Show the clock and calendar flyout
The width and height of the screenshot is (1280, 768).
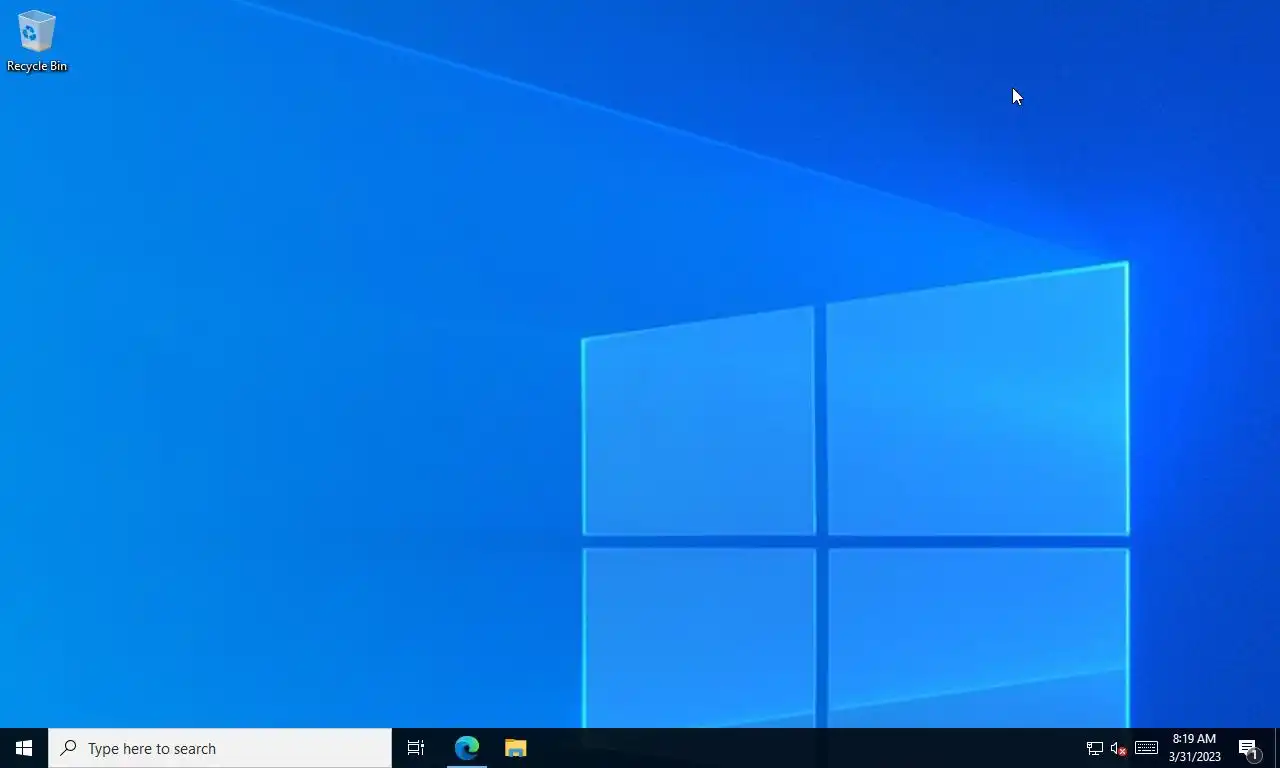coord(1194,748)
